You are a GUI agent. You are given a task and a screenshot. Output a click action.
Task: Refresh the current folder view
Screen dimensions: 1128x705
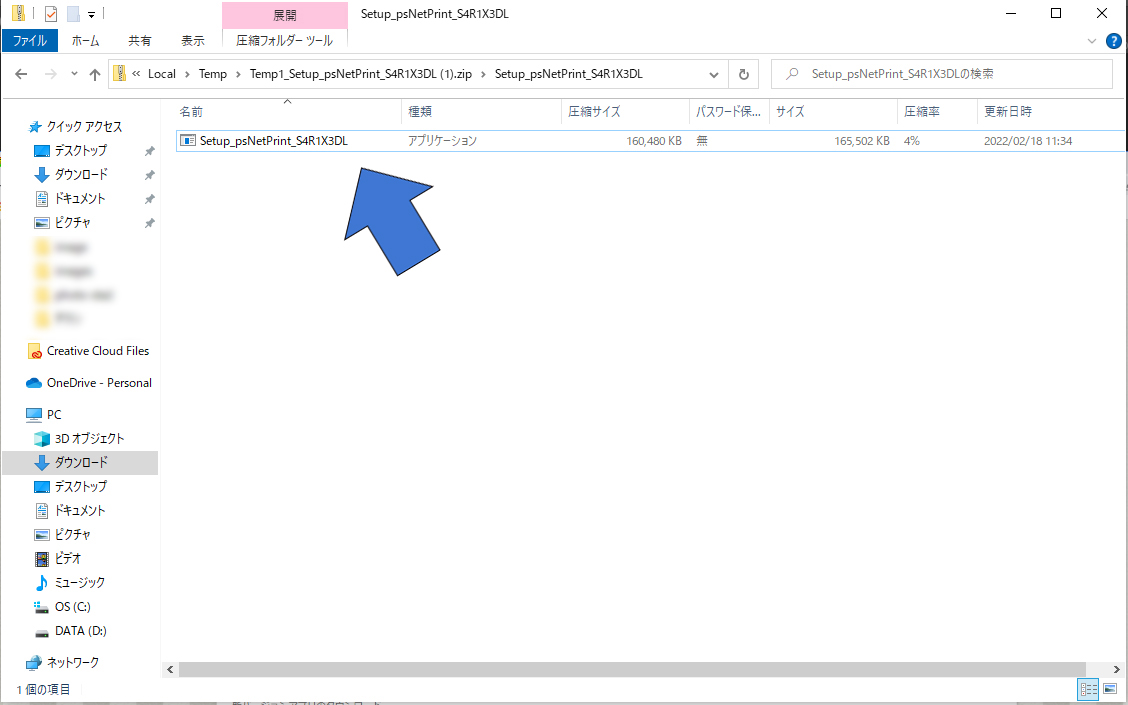(743, 74)
